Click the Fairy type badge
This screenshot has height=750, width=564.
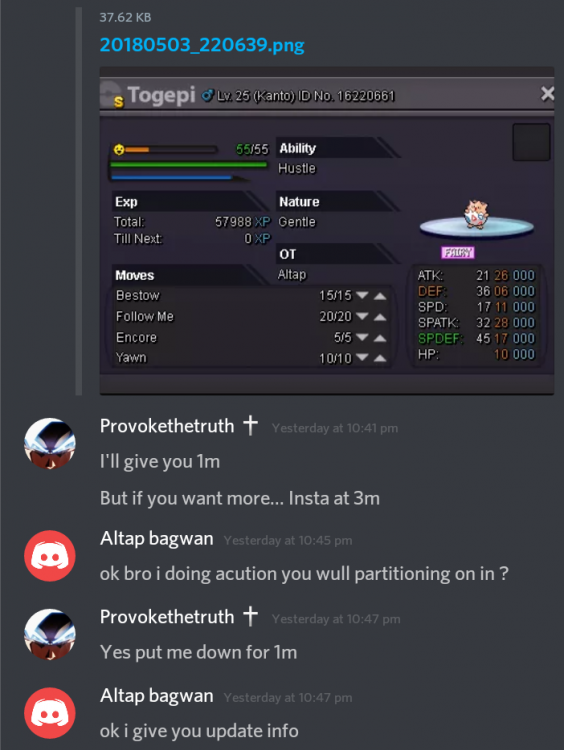pos(458,252)
